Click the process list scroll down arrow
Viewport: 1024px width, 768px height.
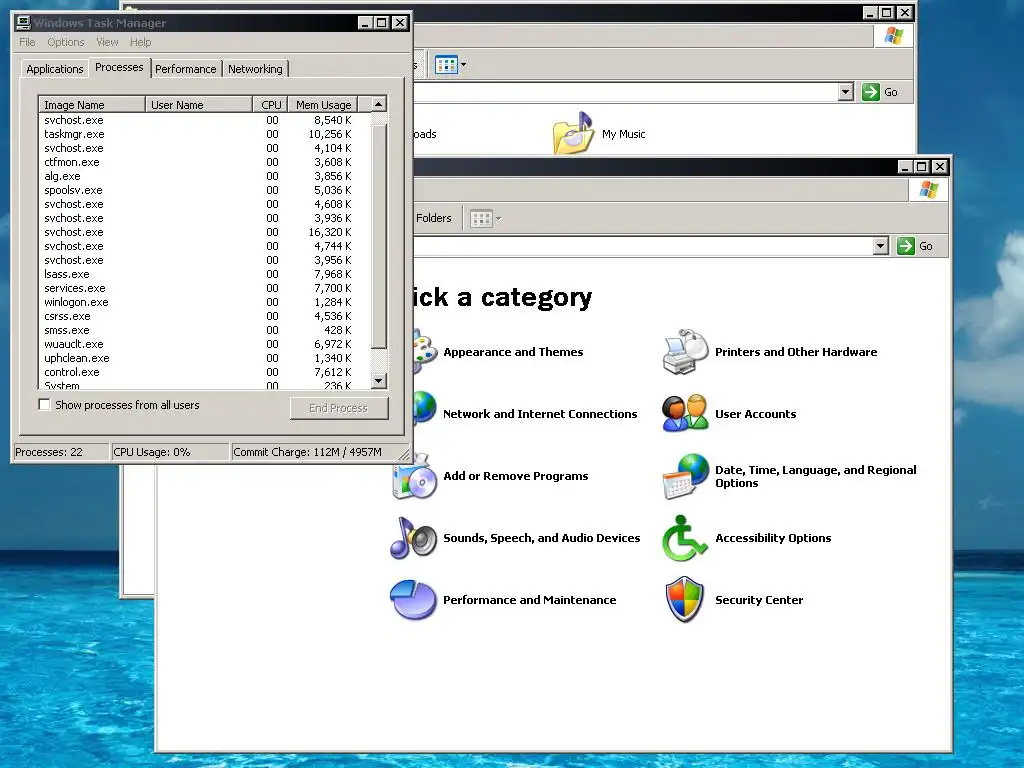[379, 381]
